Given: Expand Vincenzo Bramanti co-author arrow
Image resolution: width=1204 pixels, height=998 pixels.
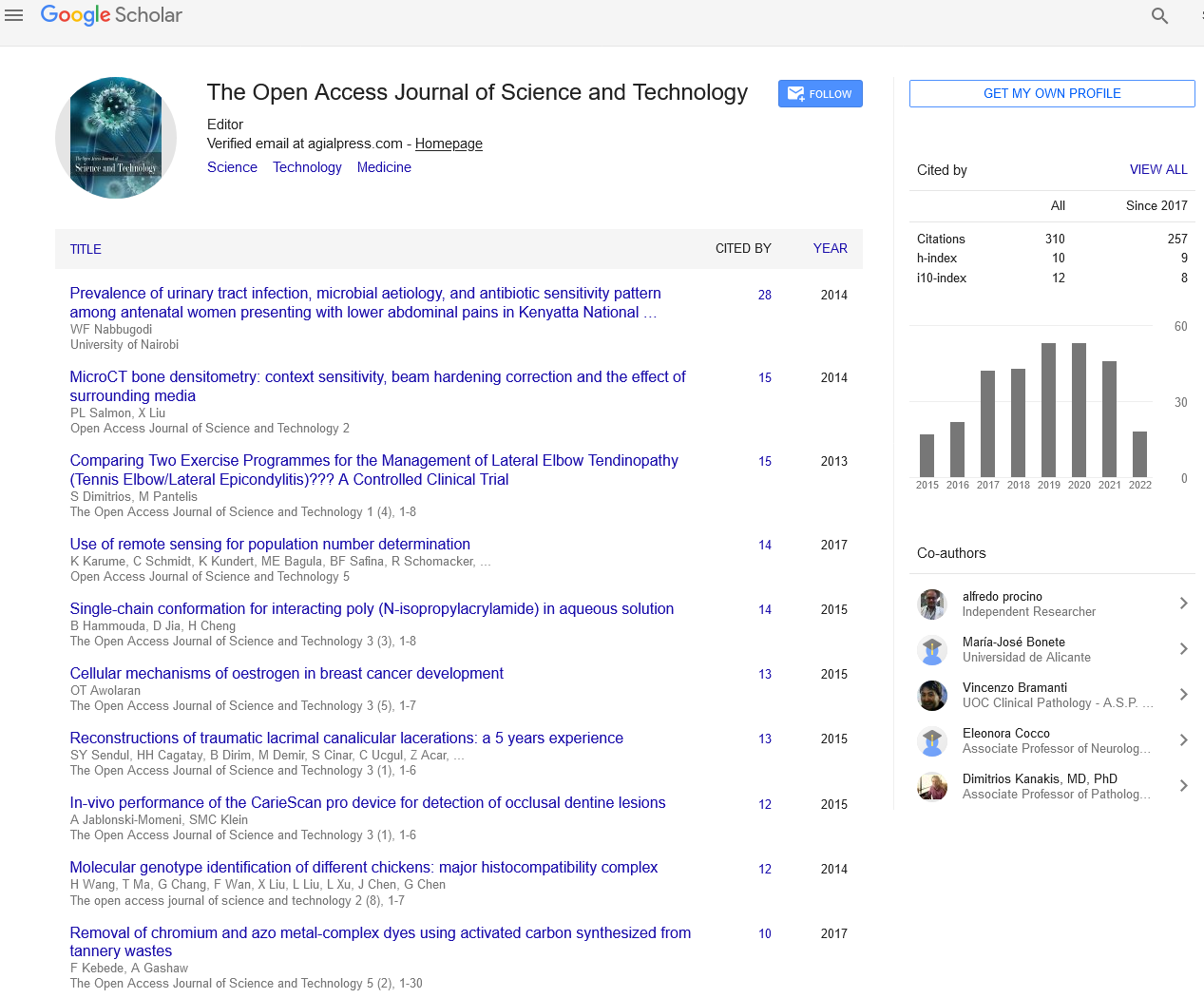Looking at the screenshot, I should [1183, 695].
